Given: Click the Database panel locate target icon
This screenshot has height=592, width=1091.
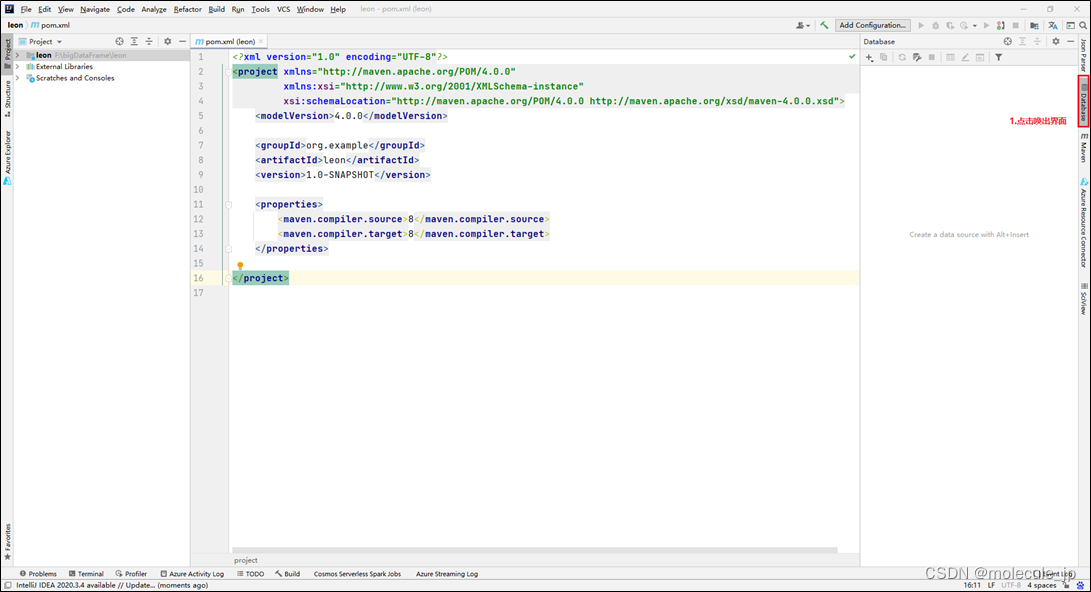Looking at the screenshot, I should [1008, 42].
